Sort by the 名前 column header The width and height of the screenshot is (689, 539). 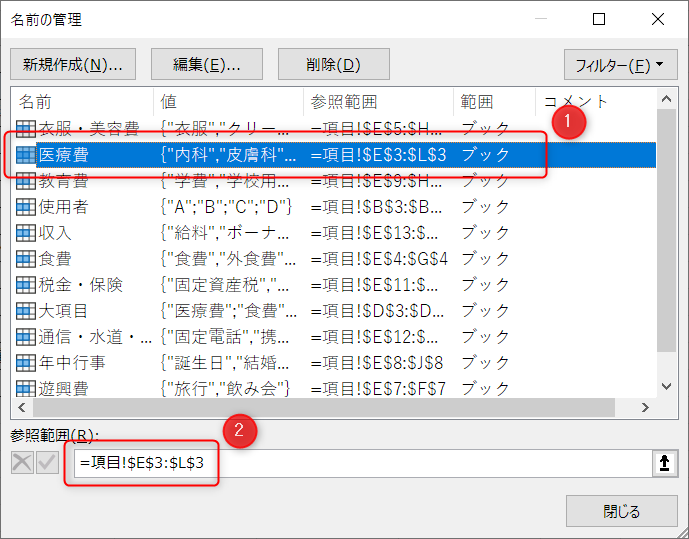[80, 102]
